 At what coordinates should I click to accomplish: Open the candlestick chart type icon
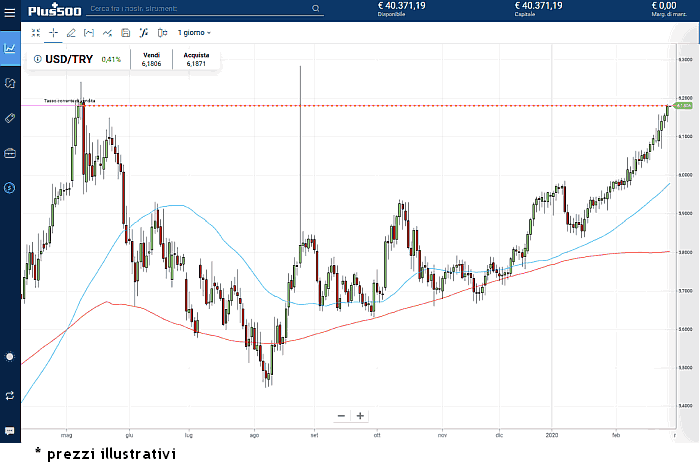pyautogui.click(x=162, y=32)
